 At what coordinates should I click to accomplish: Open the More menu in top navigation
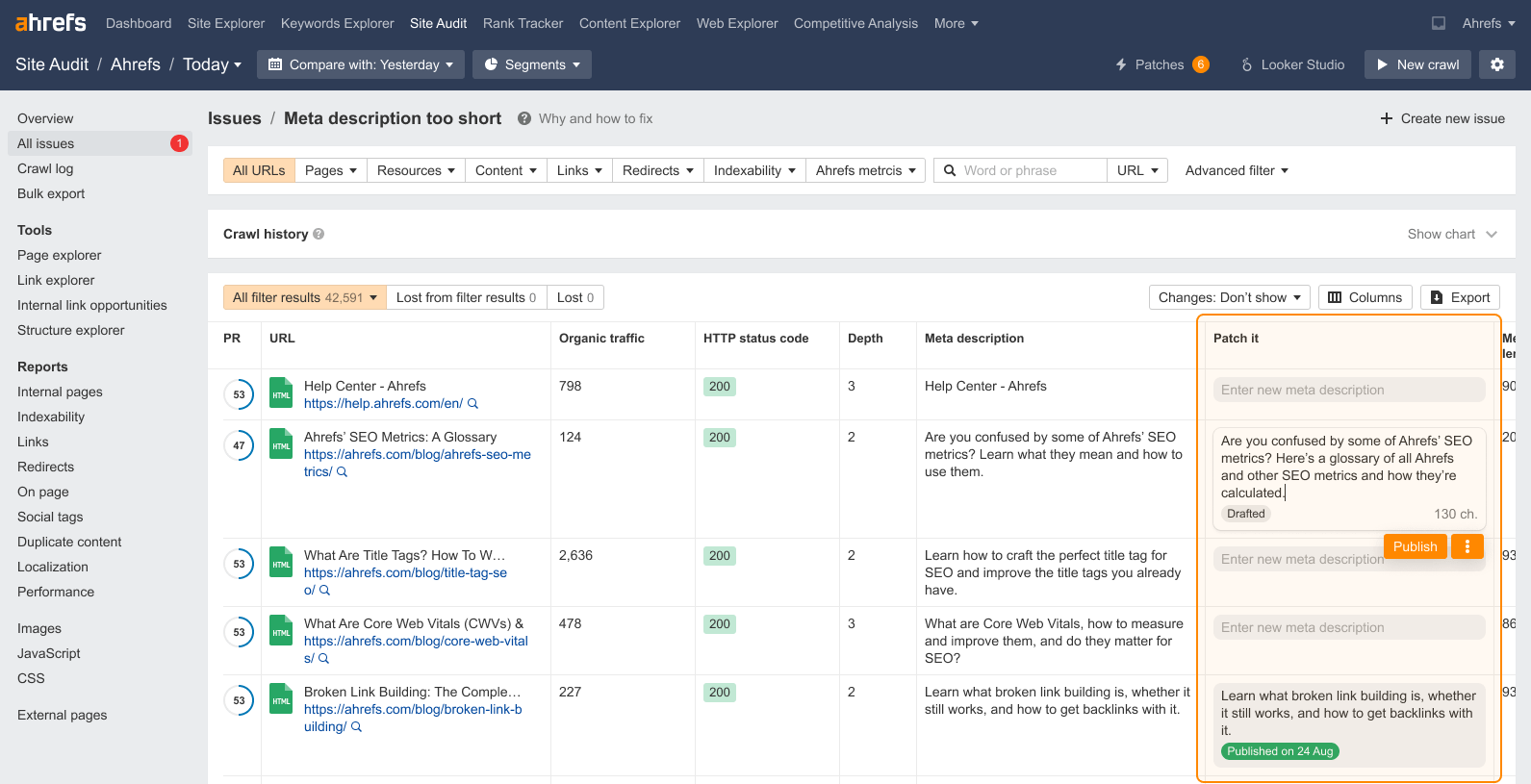956,23
